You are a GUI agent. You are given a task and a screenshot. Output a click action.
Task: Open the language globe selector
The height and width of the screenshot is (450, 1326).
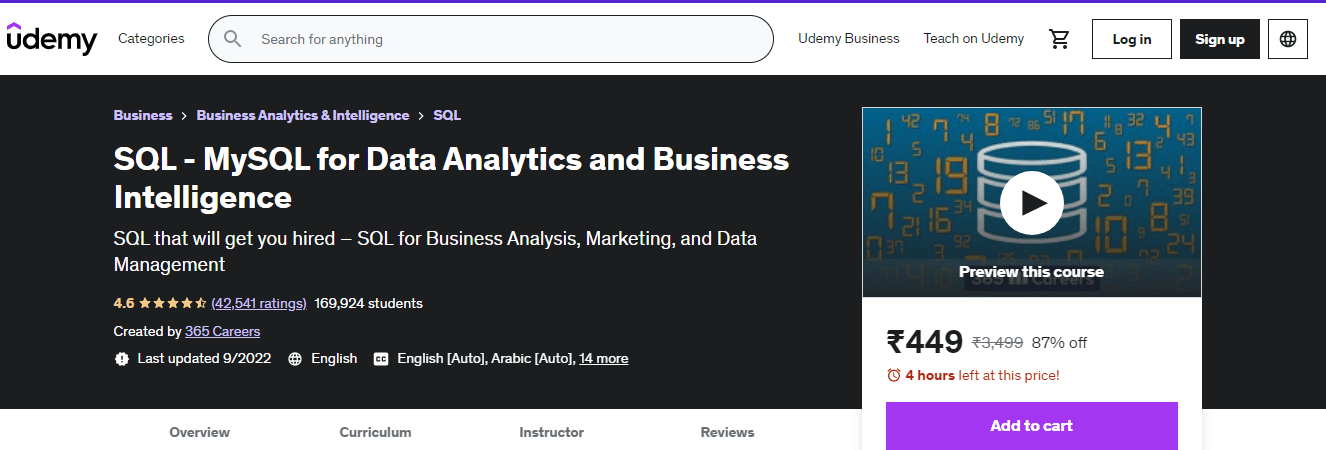[x=1287, y=39]
